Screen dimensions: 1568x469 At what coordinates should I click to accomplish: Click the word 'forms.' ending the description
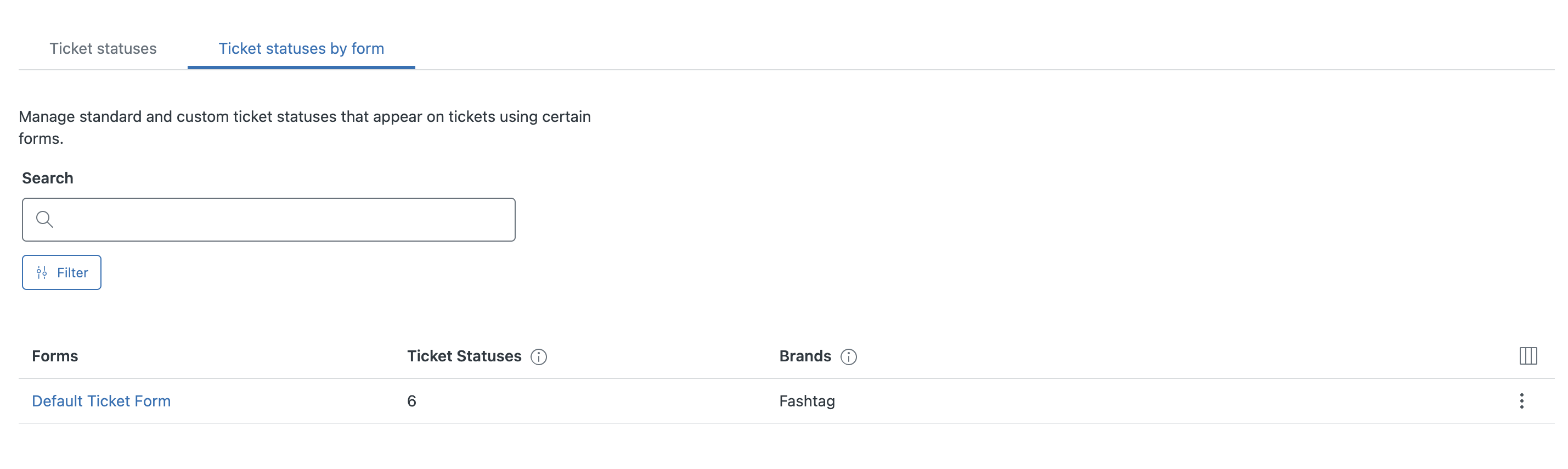pyautogui.click(x=41, y=138)
